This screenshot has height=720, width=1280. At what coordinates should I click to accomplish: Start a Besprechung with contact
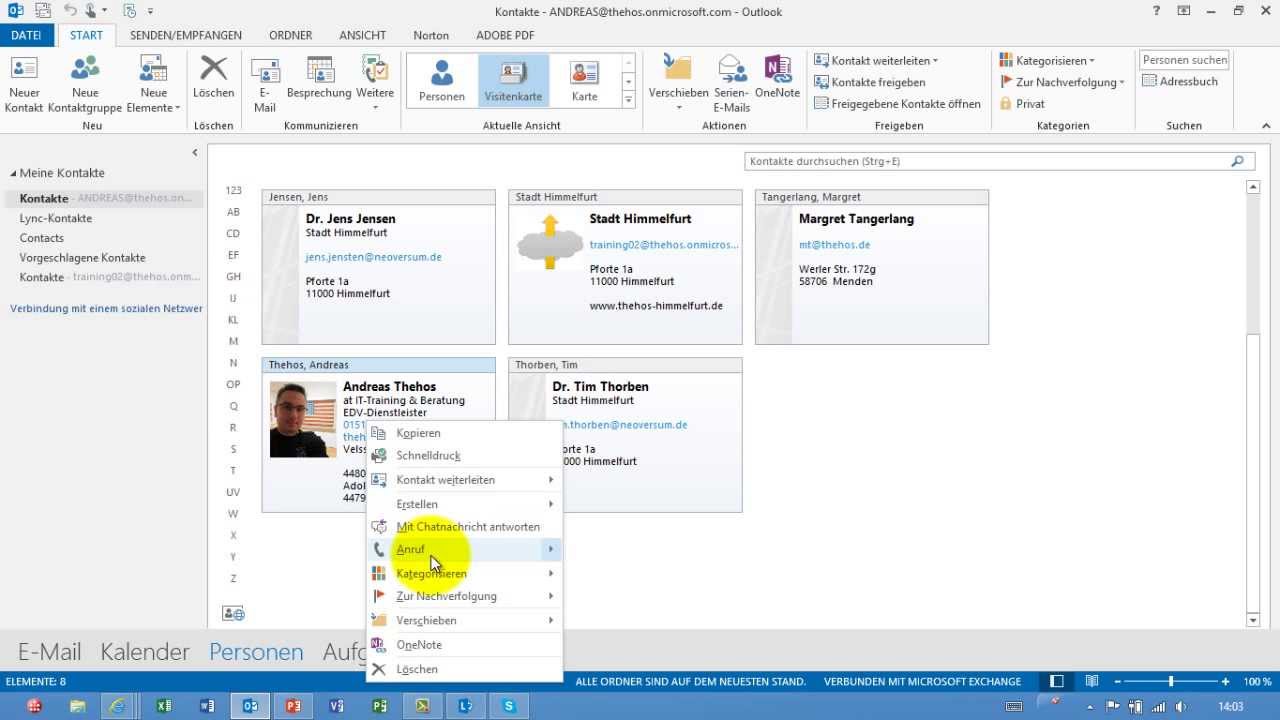[319, 77]
